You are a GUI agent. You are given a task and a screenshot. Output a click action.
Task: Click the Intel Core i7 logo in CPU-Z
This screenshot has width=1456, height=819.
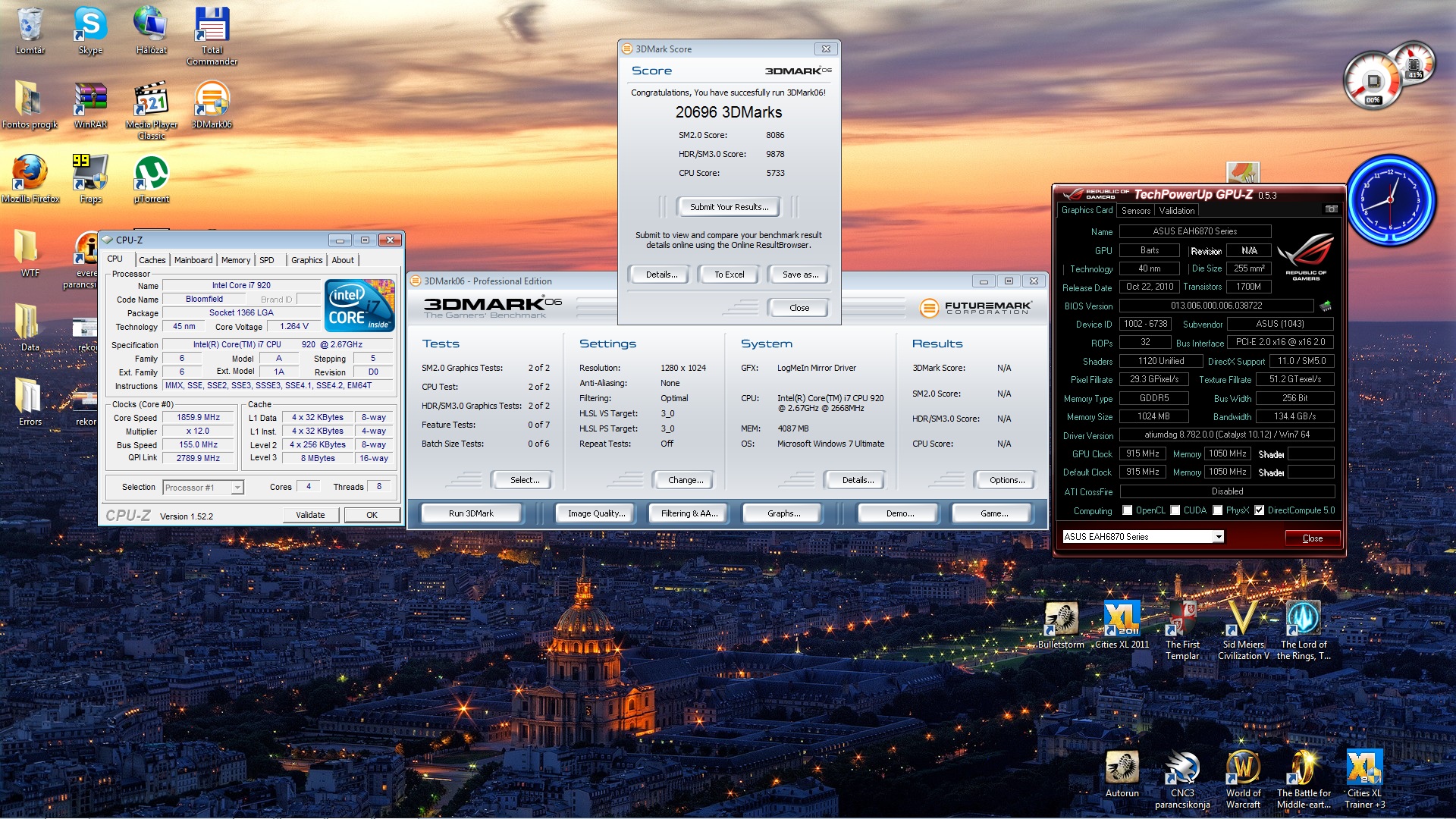[359, 306]
